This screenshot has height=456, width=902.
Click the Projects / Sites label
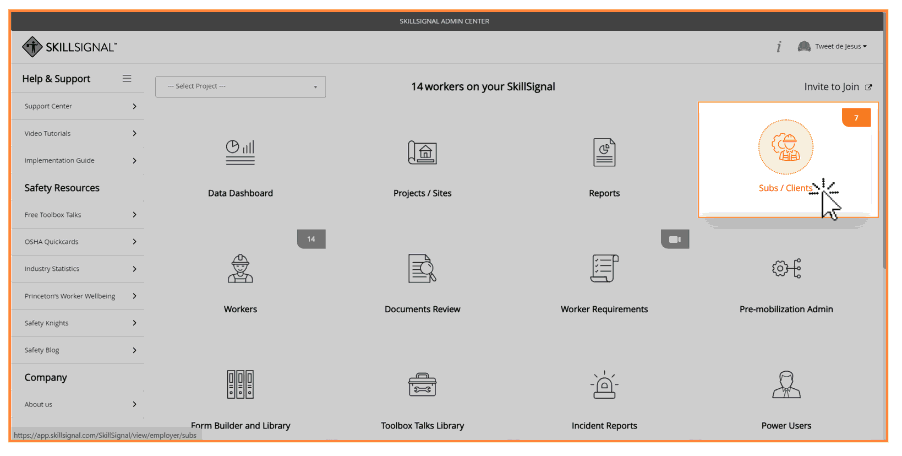pyautogui.click(x=422, y=193)
